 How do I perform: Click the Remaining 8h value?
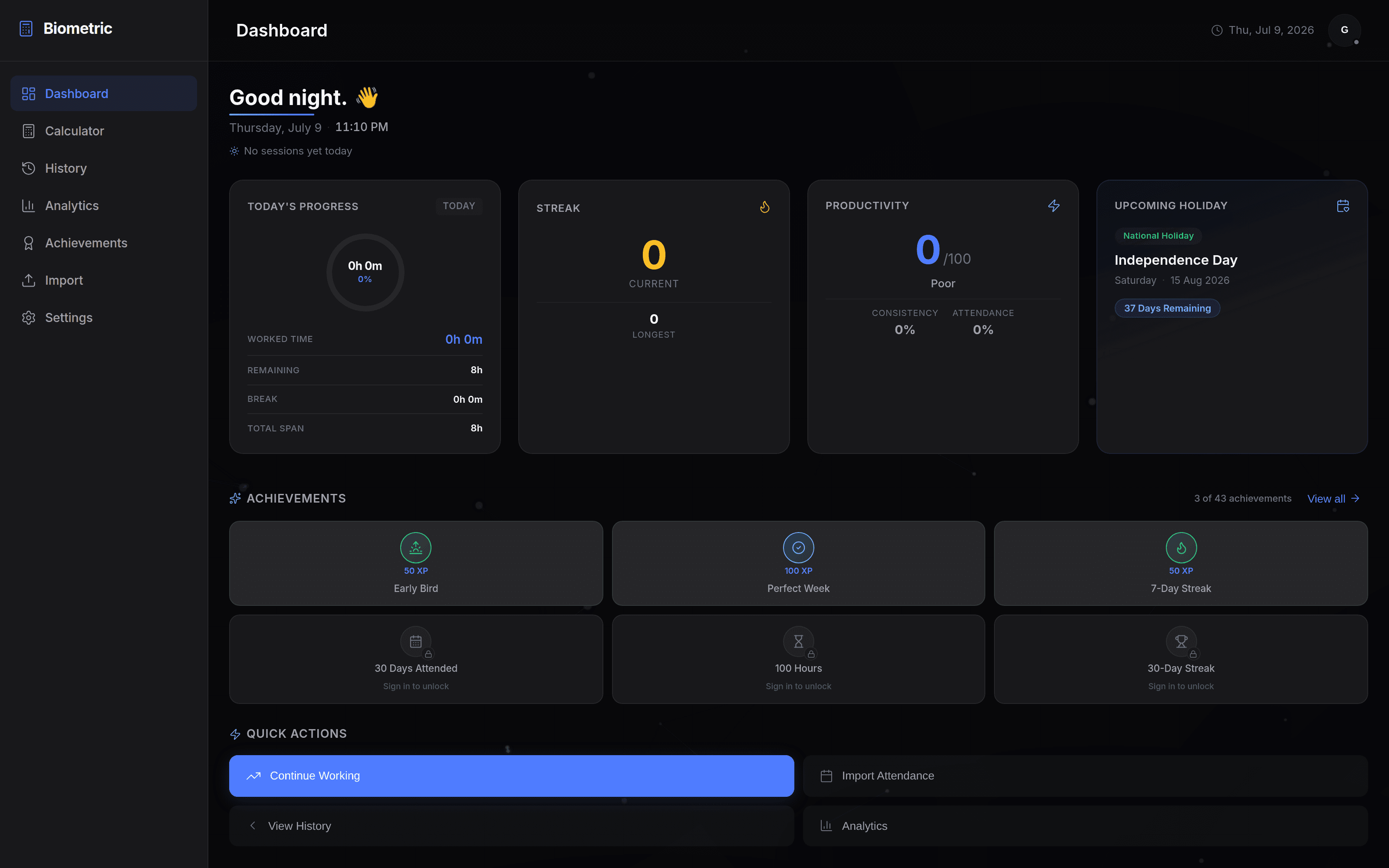click(477, 370)
